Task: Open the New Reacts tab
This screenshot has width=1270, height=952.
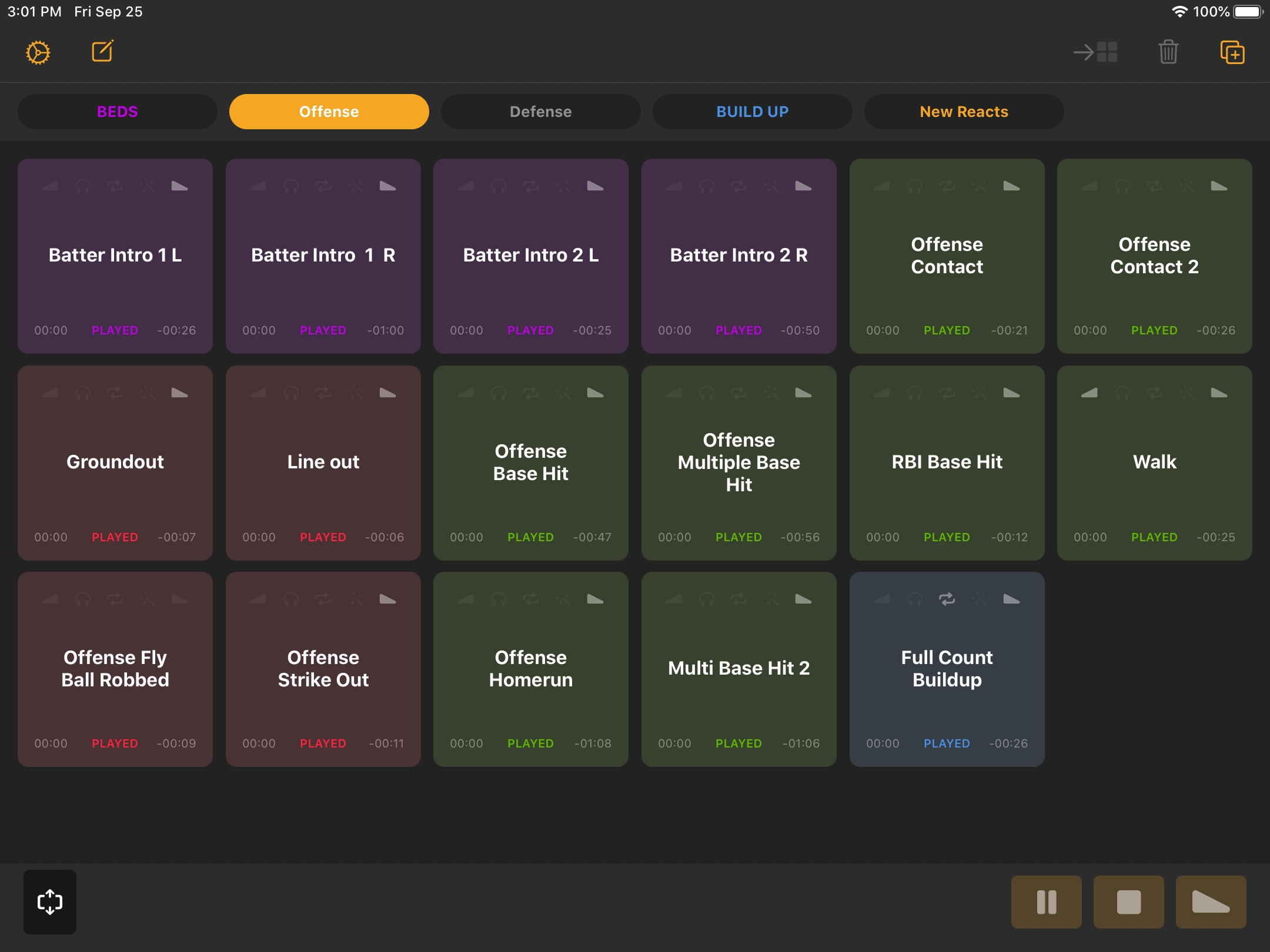Action: click(964, 112)
